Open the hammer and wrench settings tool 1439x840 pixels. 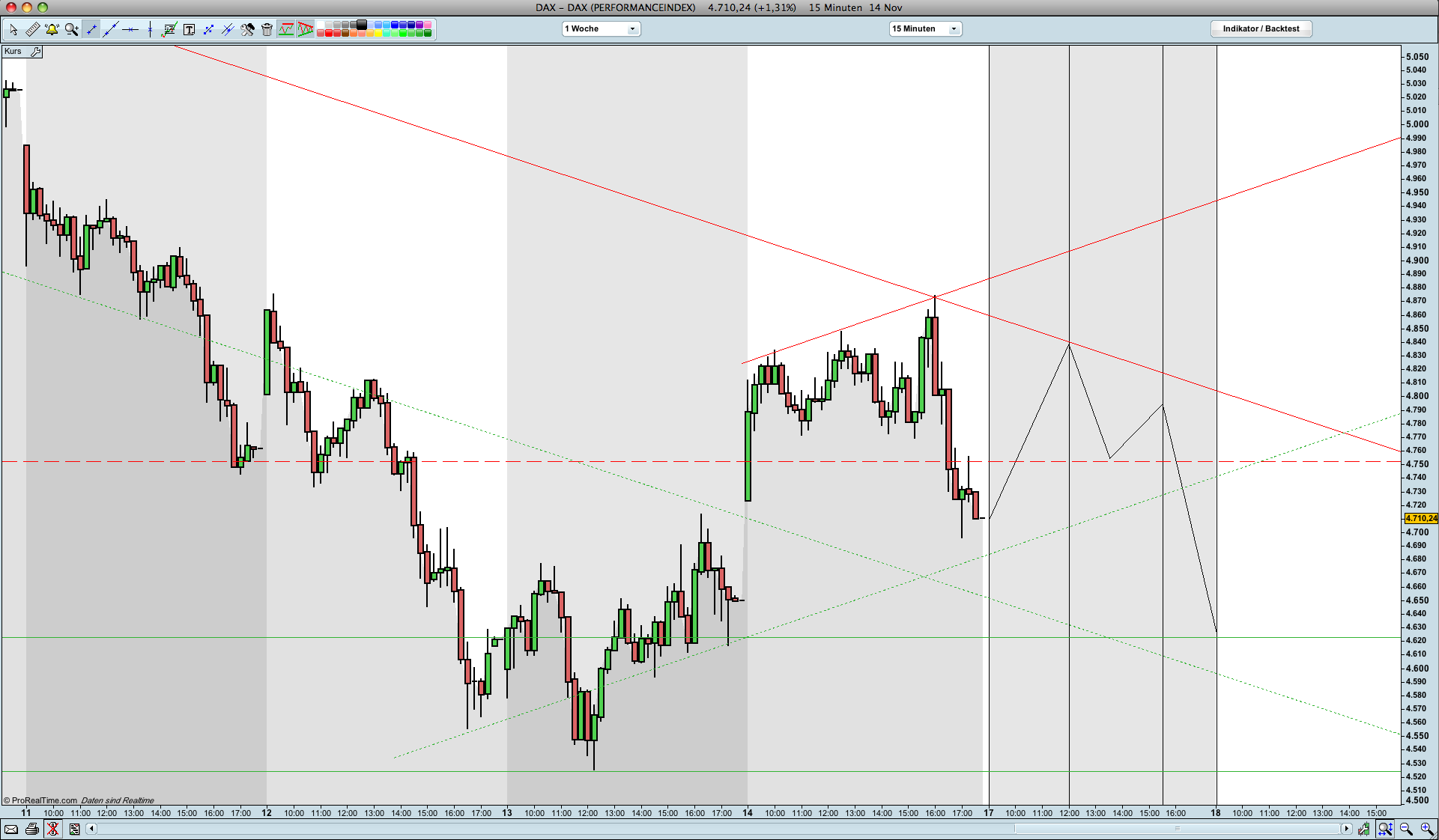(x=247, y=29)
